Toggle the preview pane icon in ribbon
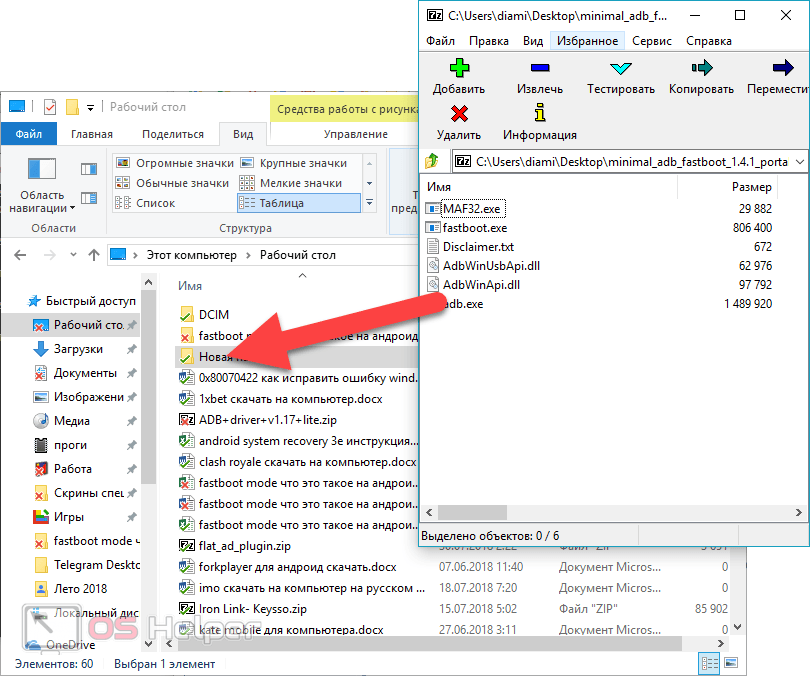This screenshot has width=810, height=676. (x=89, y=169)
